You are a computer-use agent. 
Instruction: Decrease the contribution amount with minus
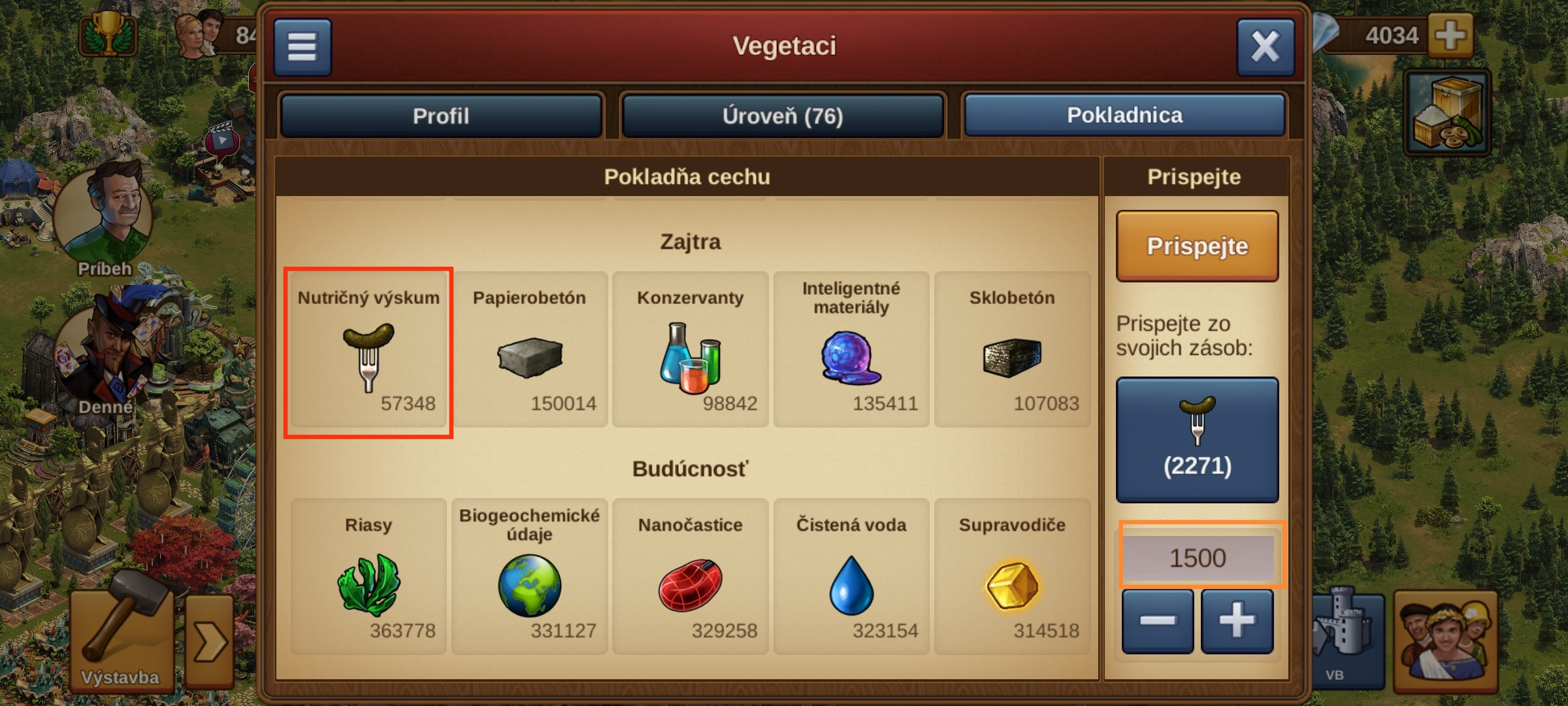(1158, 621)
